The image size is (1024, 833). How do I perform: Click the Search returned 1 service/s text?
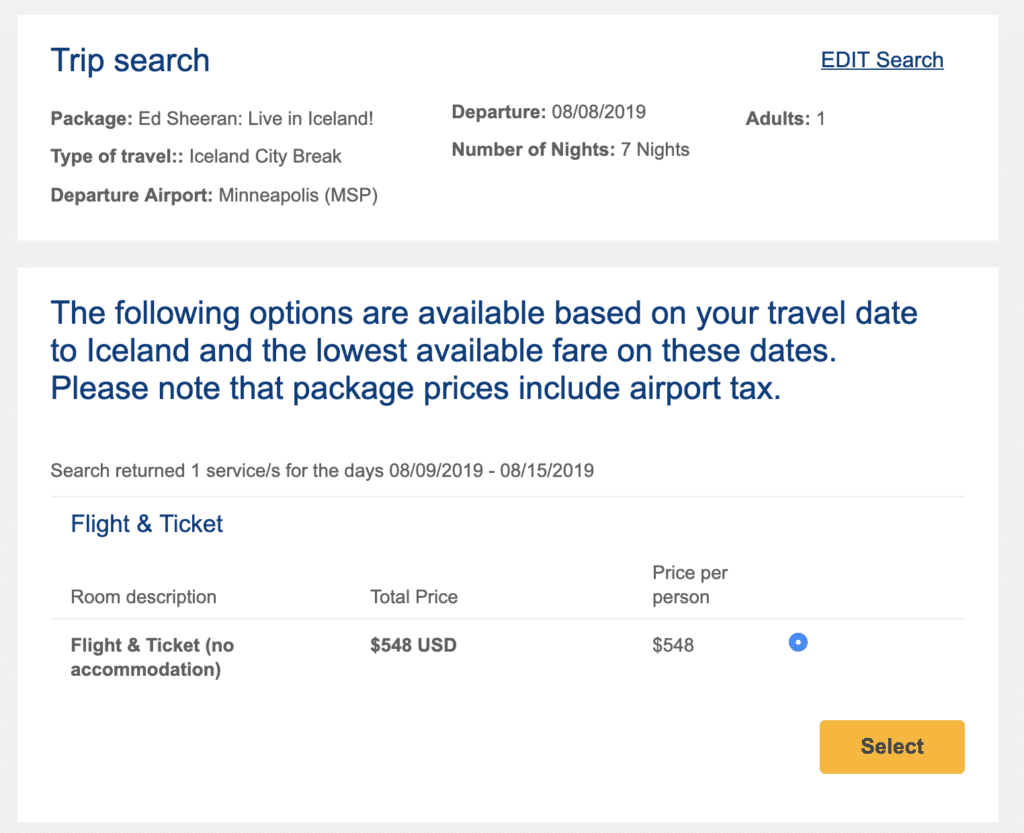click(x=322, y=470)
